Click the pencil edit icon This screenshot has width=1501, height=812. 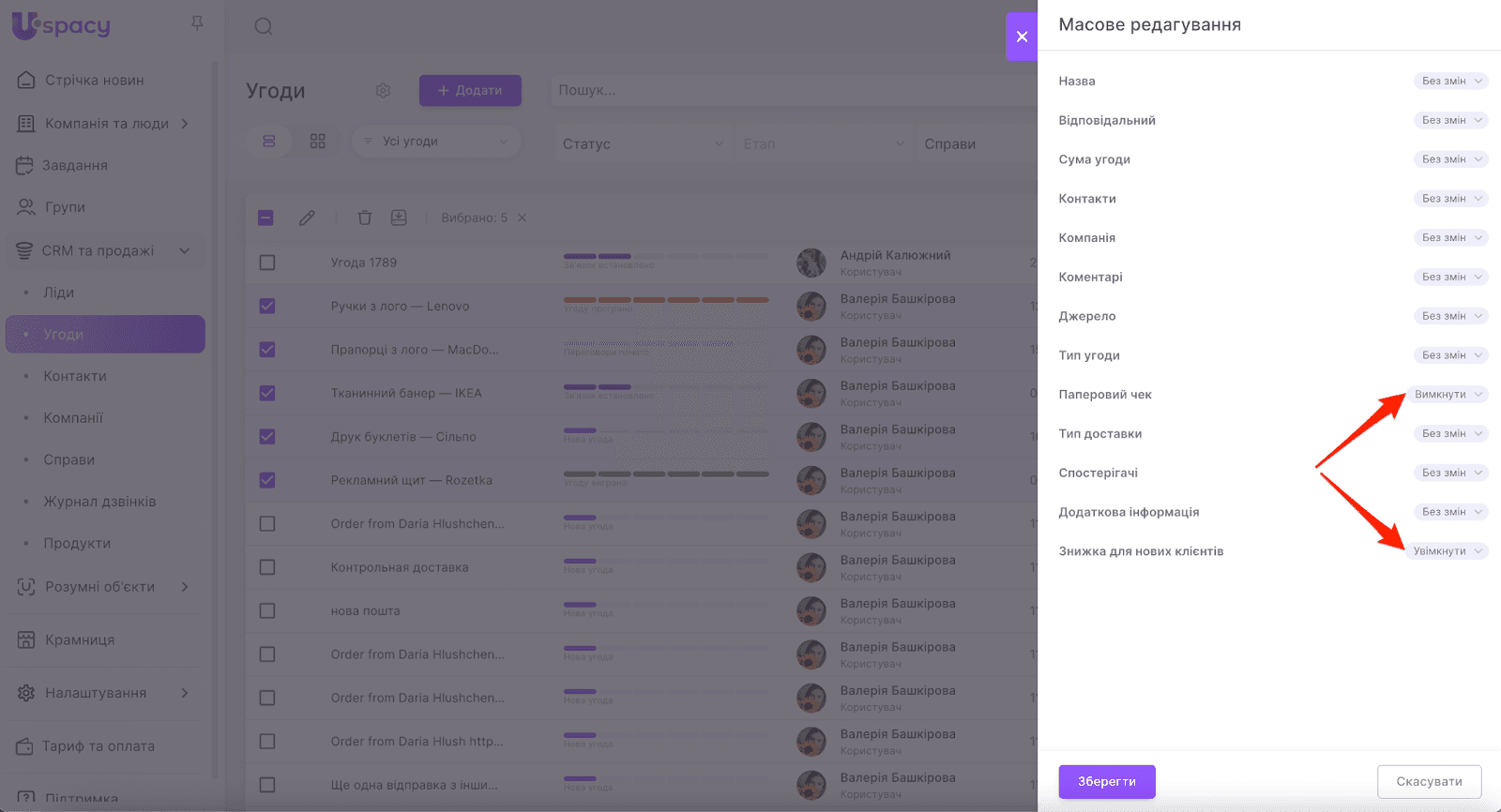[x=307, y=218]
